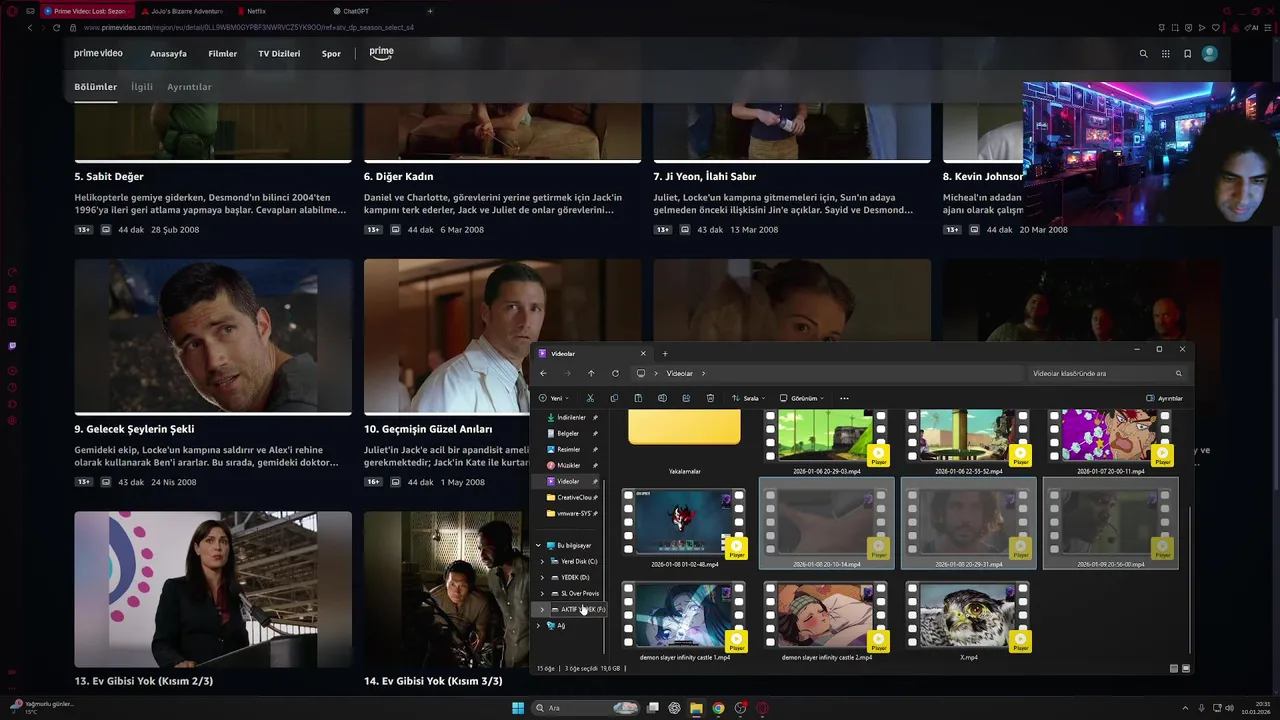Open Filmler in Prime Video navigation
The image size is (1280, 720).
click(x=222, y=54)
